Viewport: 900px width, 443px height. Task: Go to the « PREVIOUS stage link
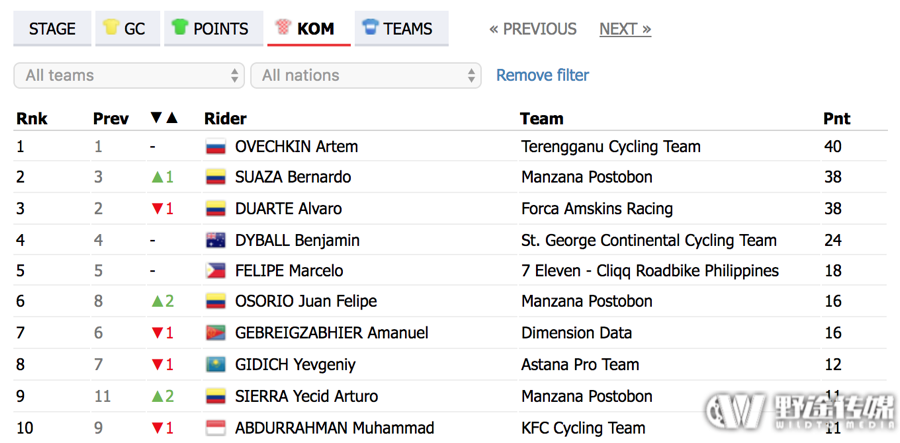[x=533, y=29]
